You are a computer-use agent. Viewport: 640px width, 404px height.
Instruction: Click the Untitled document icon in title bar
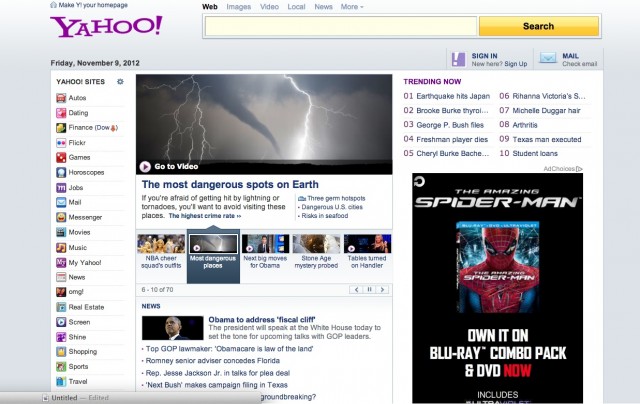click(x=45, y=398)
